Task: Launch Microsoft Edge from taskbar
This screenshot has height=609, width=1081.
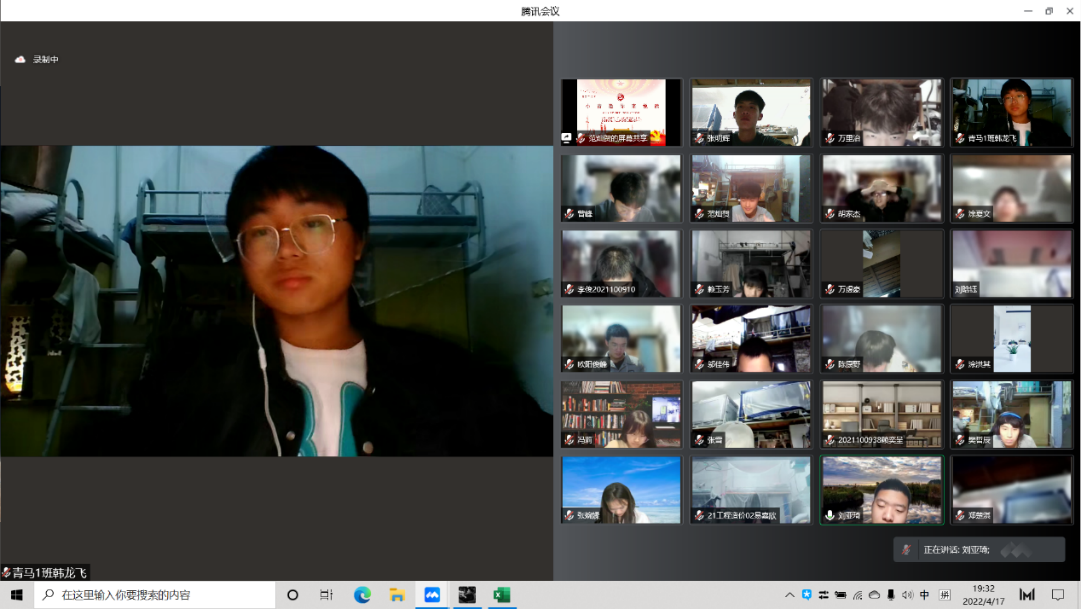Action: 362,595
